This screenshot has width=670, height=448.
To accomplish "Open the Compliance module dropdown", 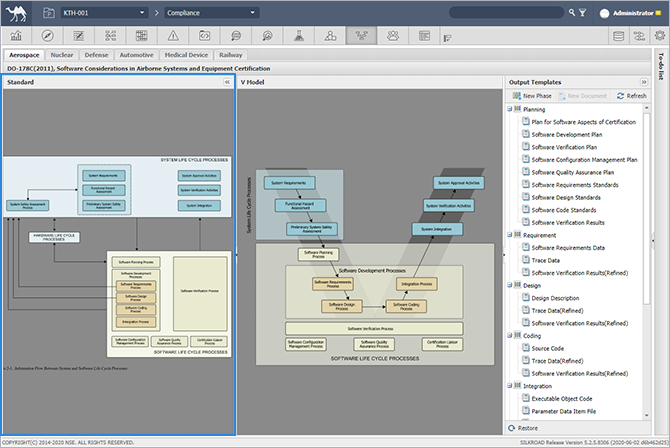I will point(212,13).
